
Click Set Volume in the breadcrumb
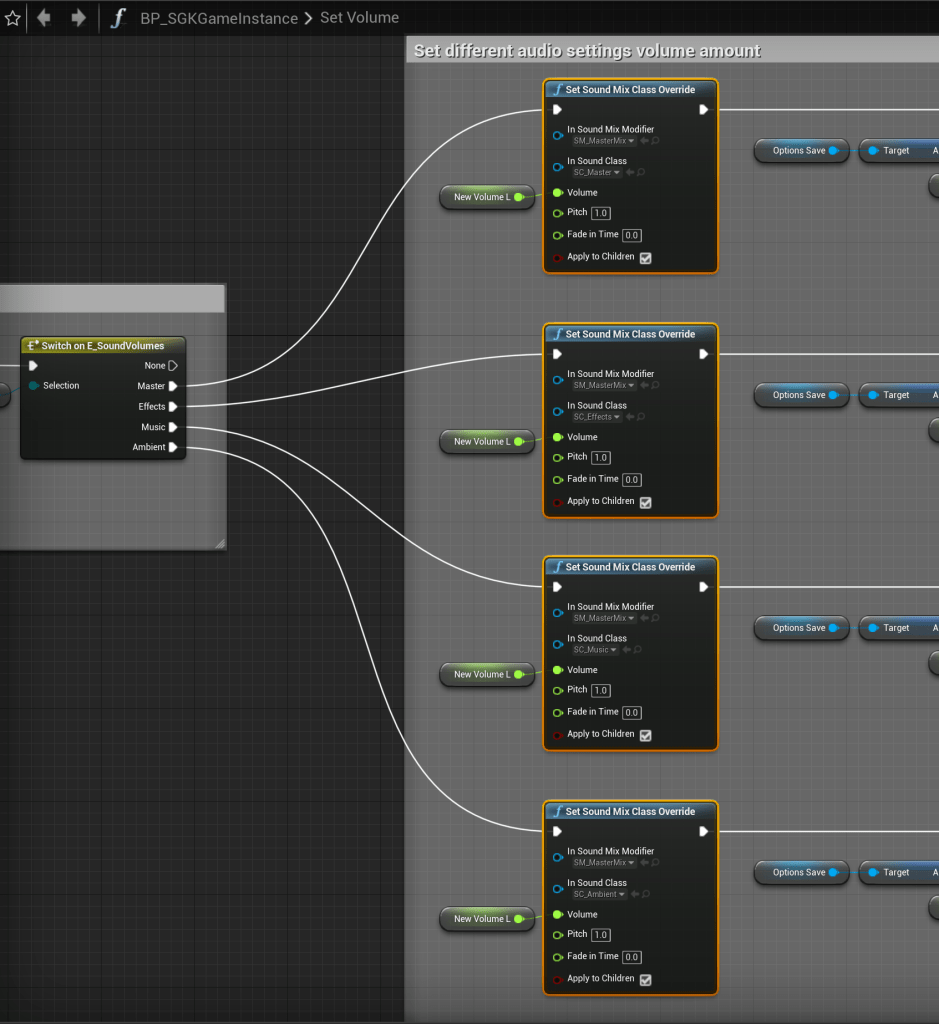[x=359, y=18]
